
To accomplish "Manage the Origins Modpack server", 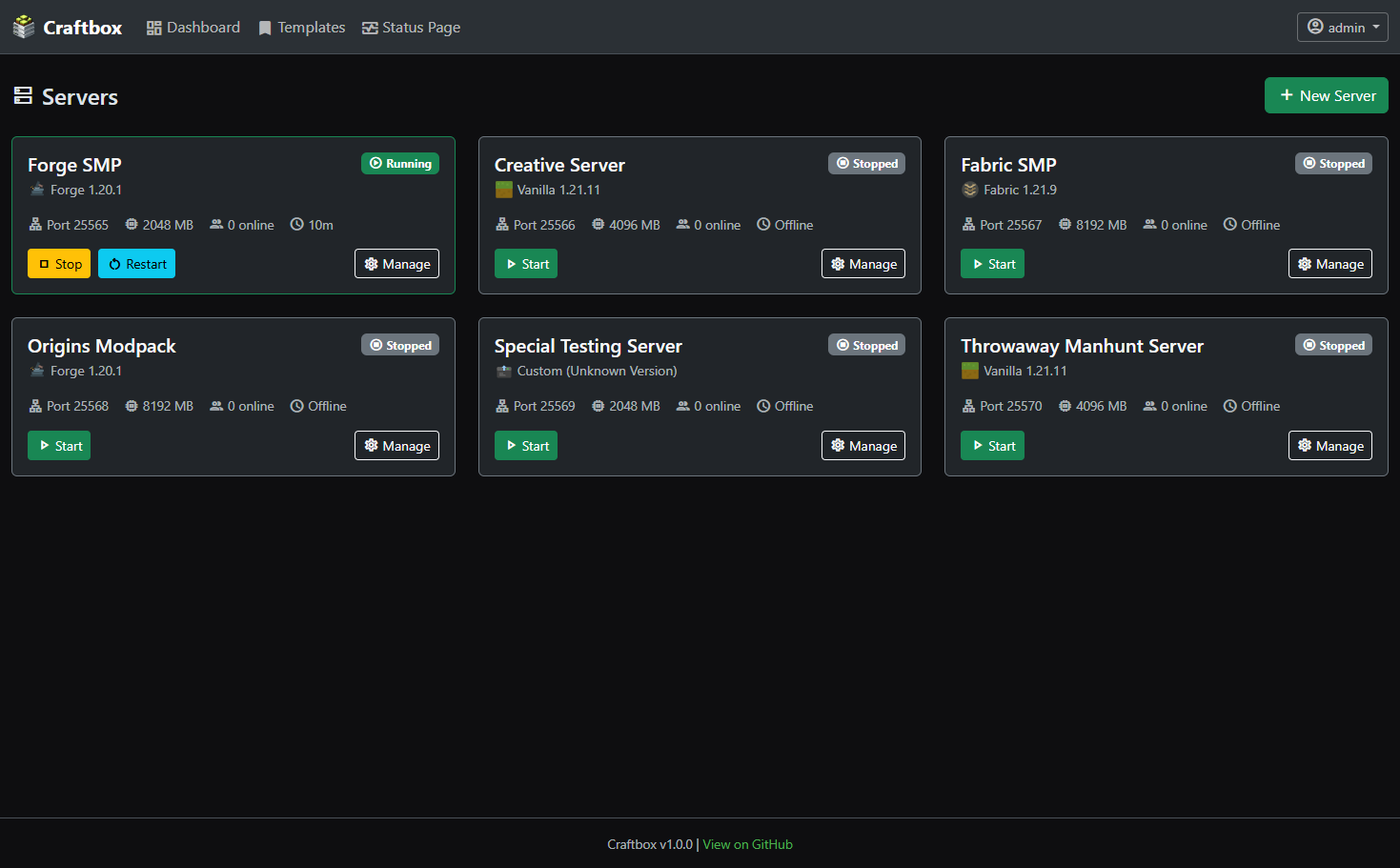I will 396,446.
